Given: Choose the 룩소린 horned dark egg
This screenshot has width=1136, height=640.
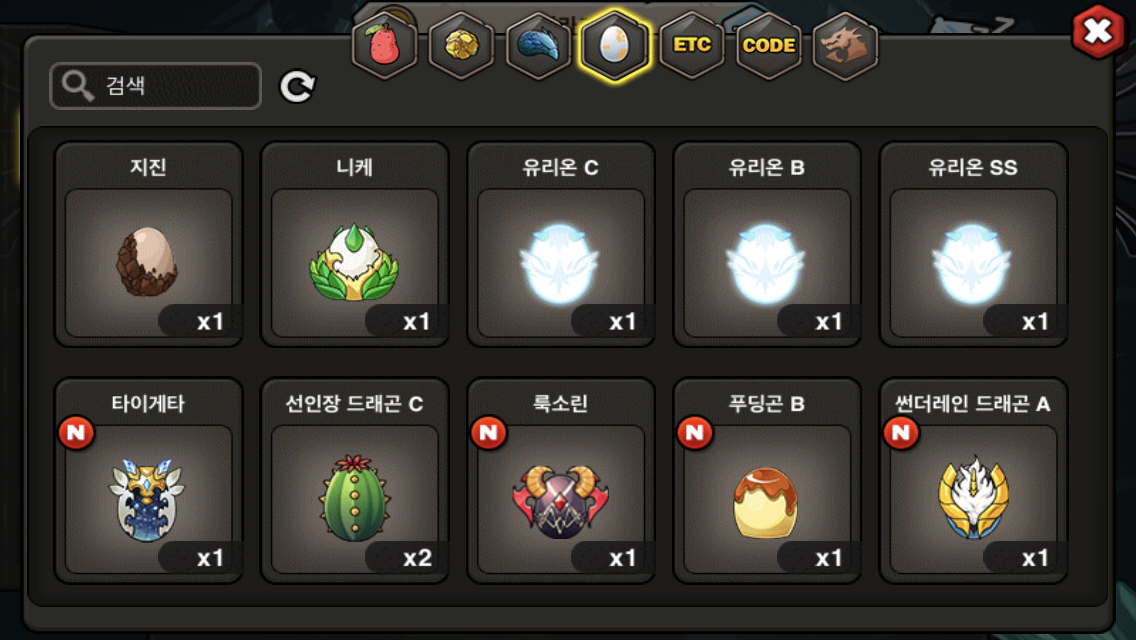Looking at the screenshot, I should [561, 481].
